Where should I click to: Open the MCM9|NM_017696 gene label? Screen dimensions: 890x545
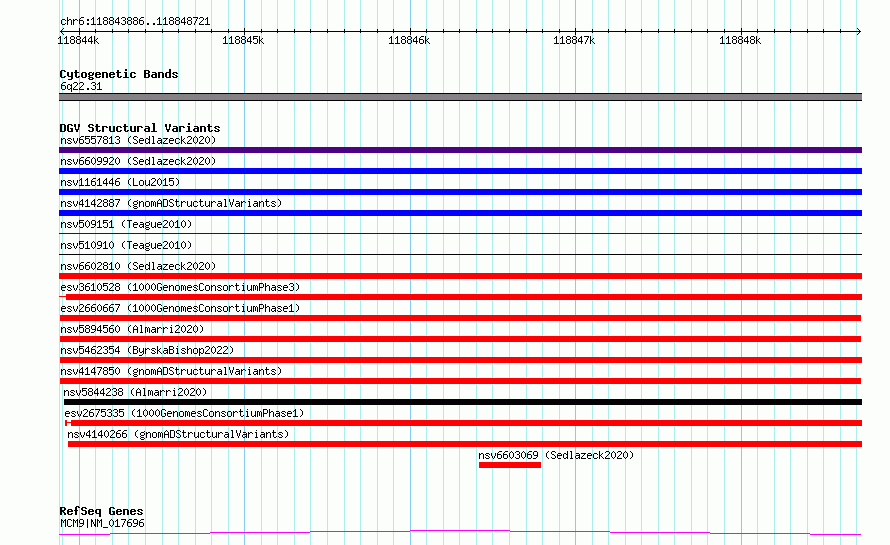102,523
